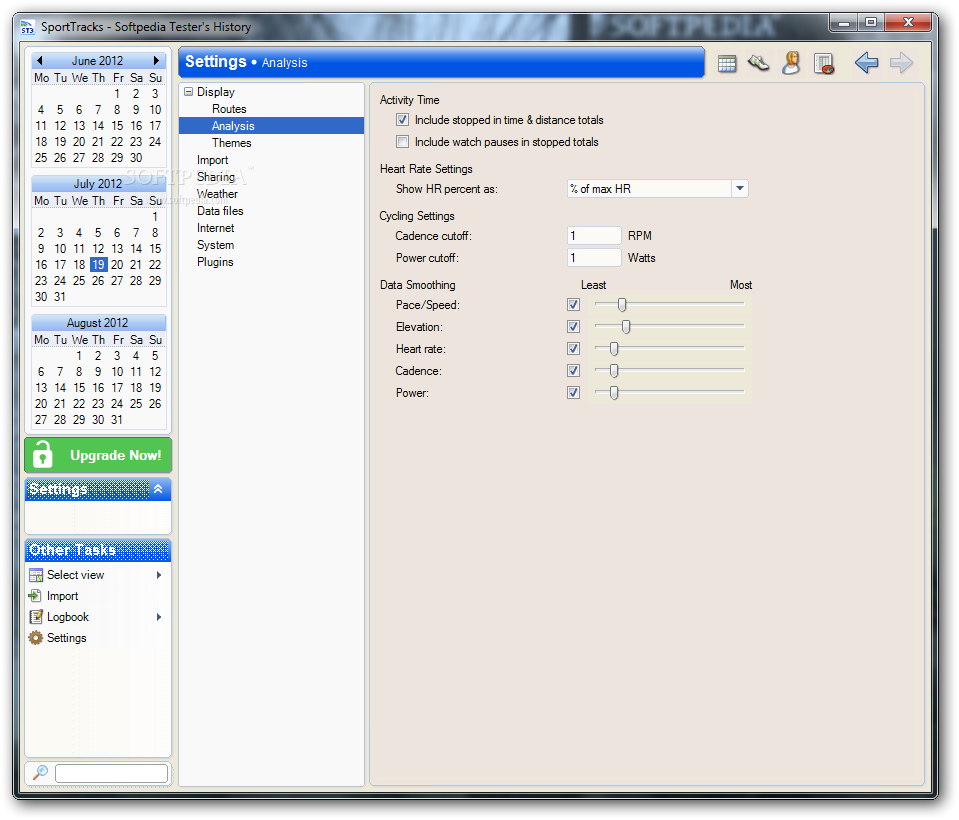Toggle Power smoothing checkbox
The image size is (959, 820).
pos(573,393)
